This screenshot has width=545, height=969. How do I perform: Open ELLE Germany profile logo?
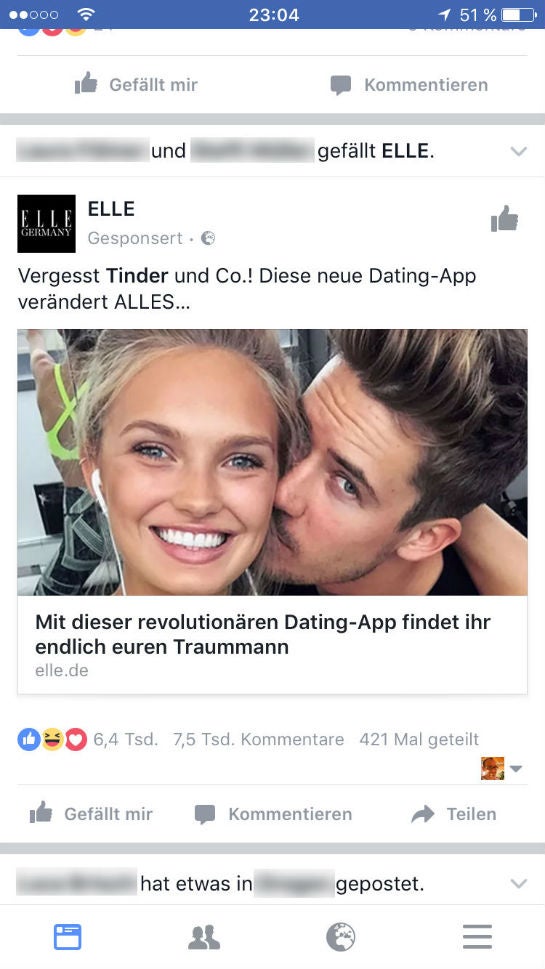click(46, 224)
